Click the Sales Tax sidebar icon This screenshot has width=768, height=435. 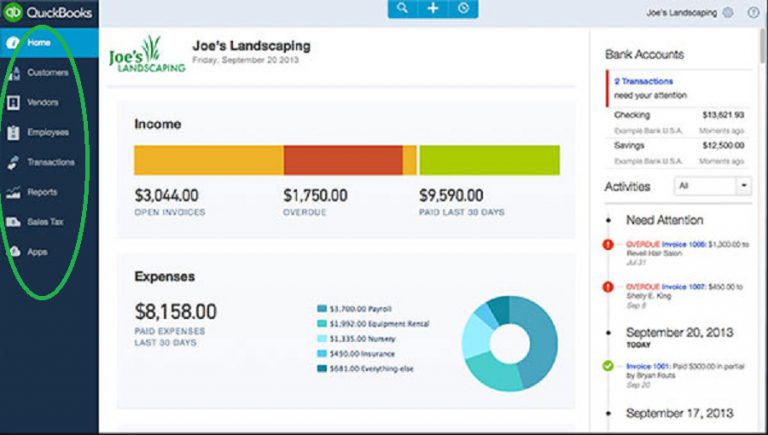coord(13,222)
